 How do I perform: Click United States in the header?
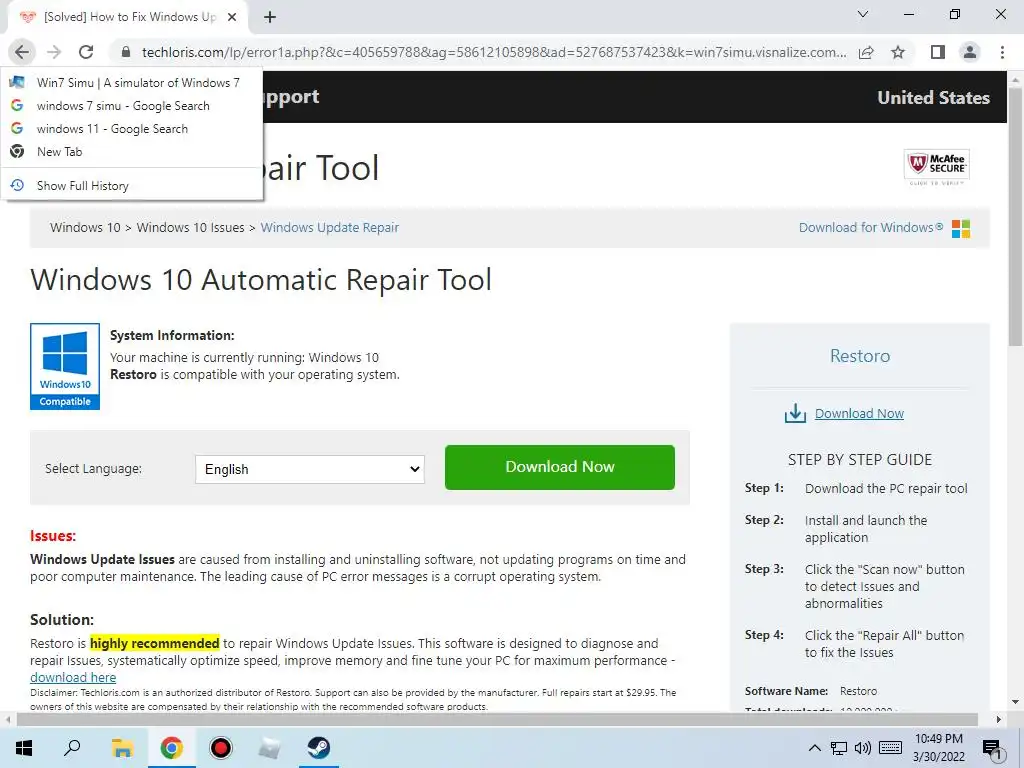tap(933, 97)
